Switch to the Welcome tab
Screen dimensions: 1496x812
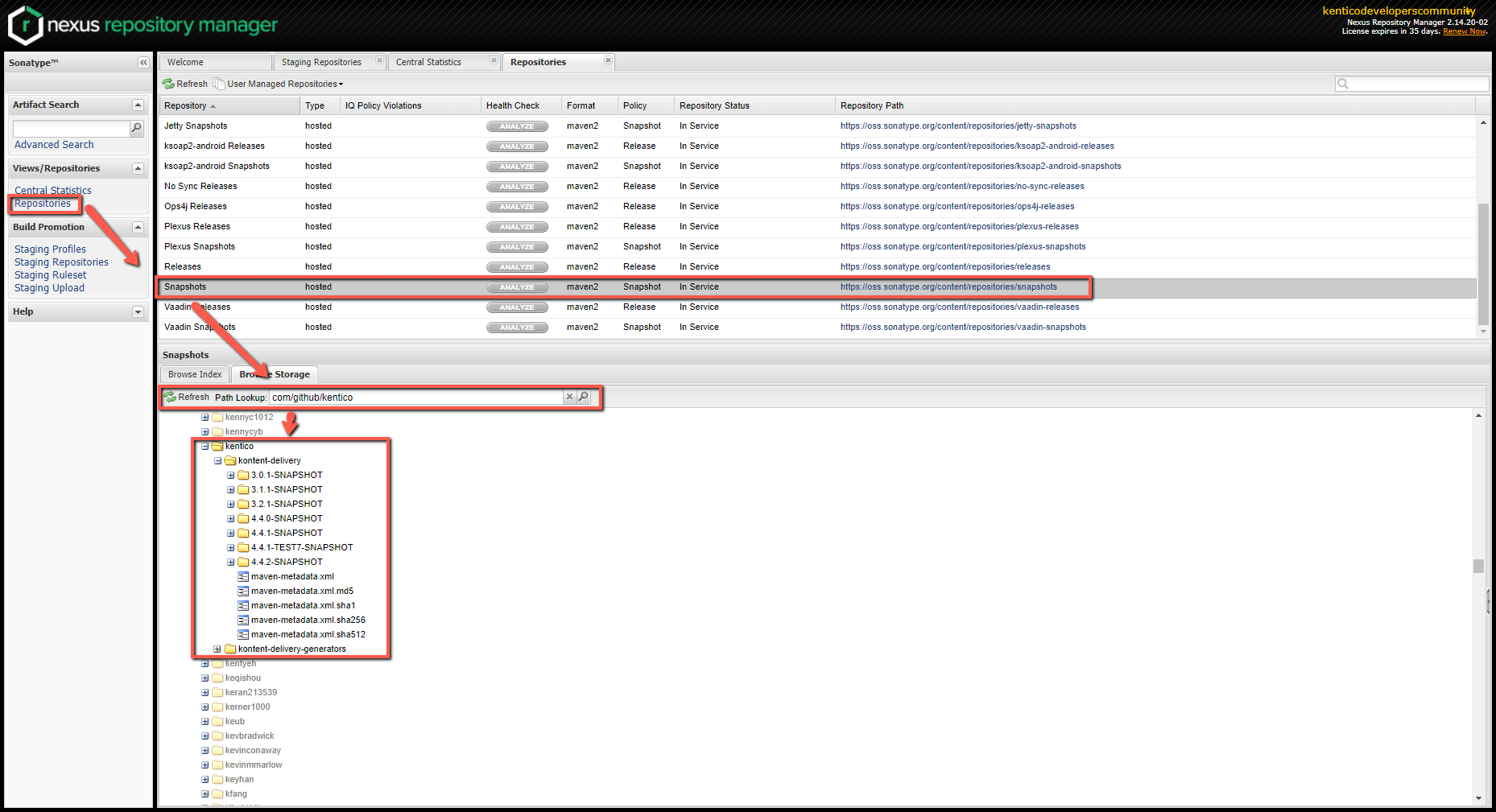tap(215, 62)
